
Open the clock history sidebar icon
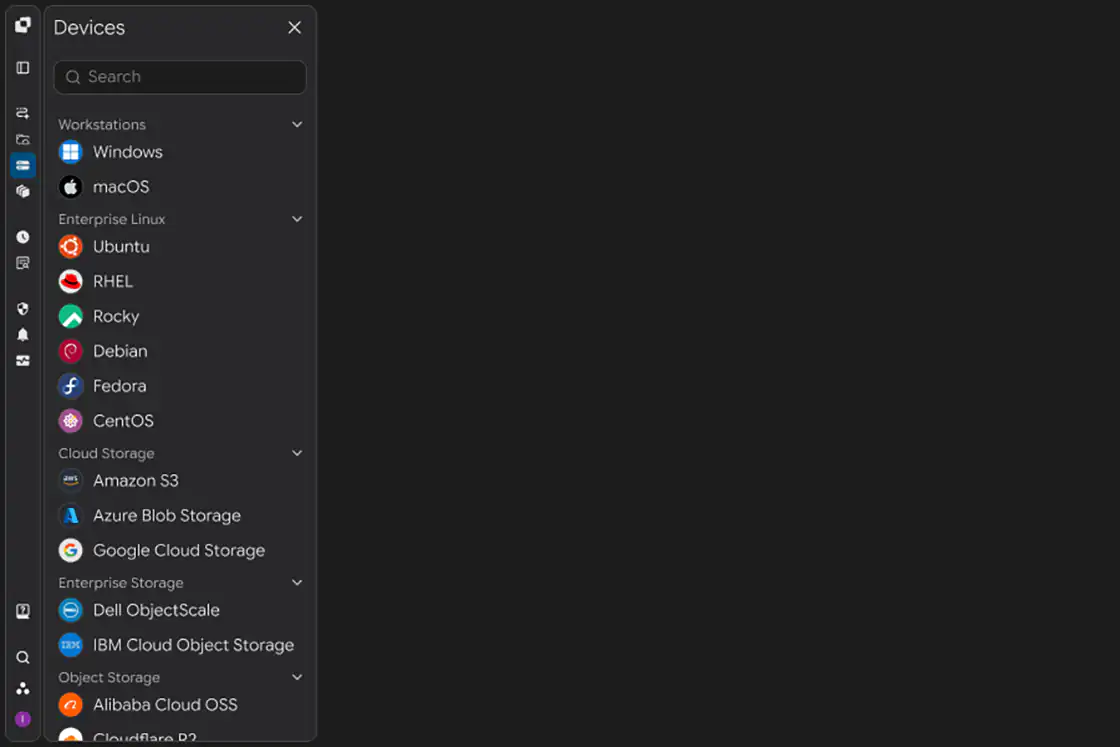click(x=23, y=237)
